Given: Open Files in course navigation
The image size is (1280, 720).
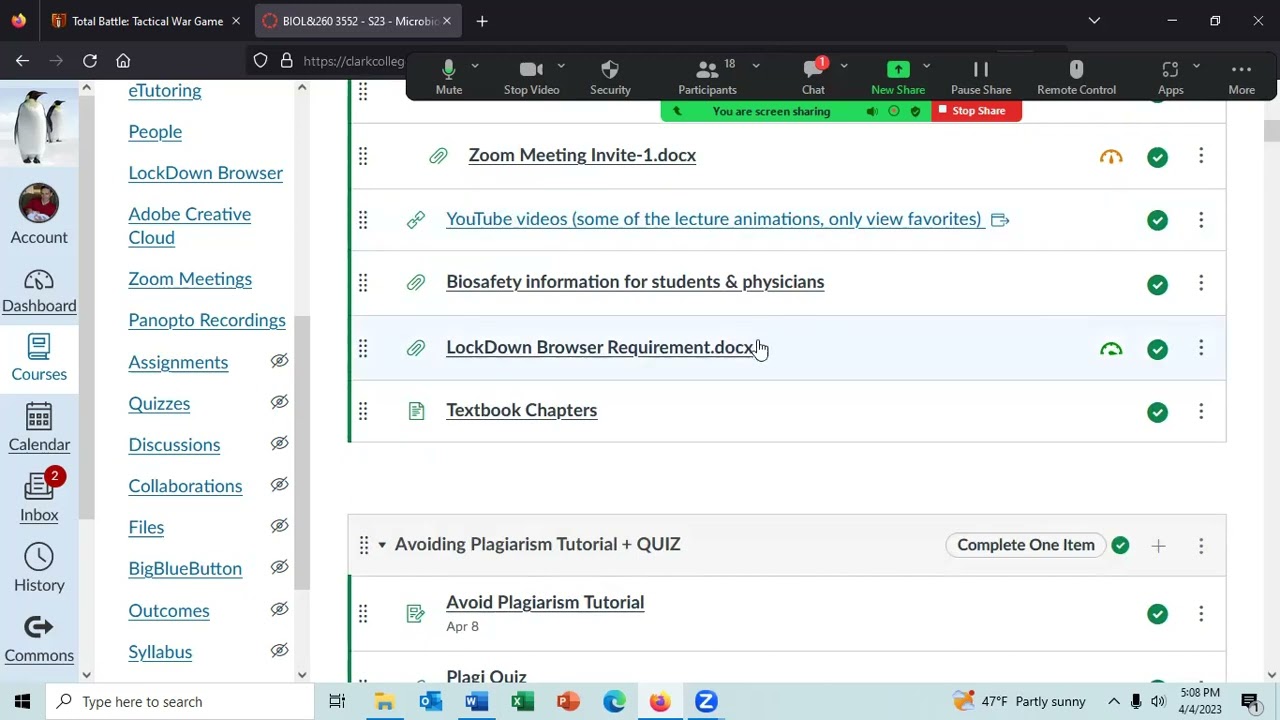Looking at the screenshot, I should pos(146,527).
